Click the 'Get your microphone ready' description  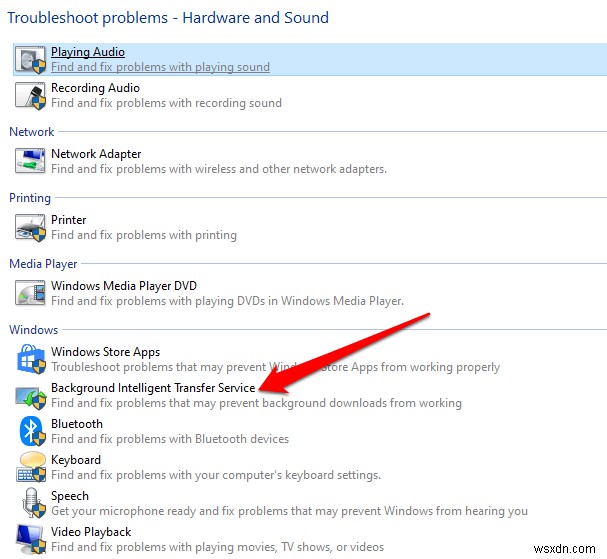(289, 511)
